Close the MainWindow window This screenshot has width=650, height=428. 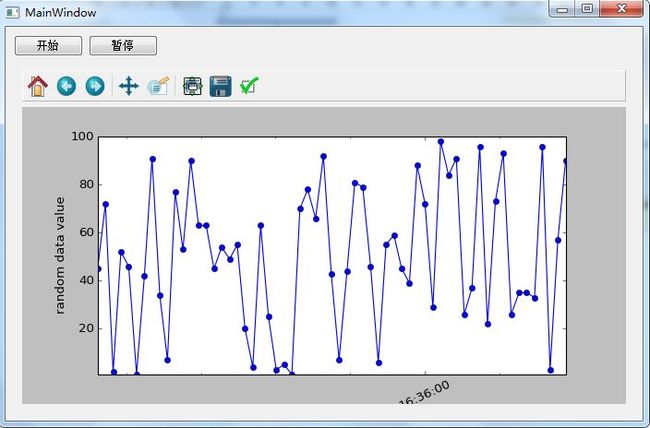pos(621,9)
